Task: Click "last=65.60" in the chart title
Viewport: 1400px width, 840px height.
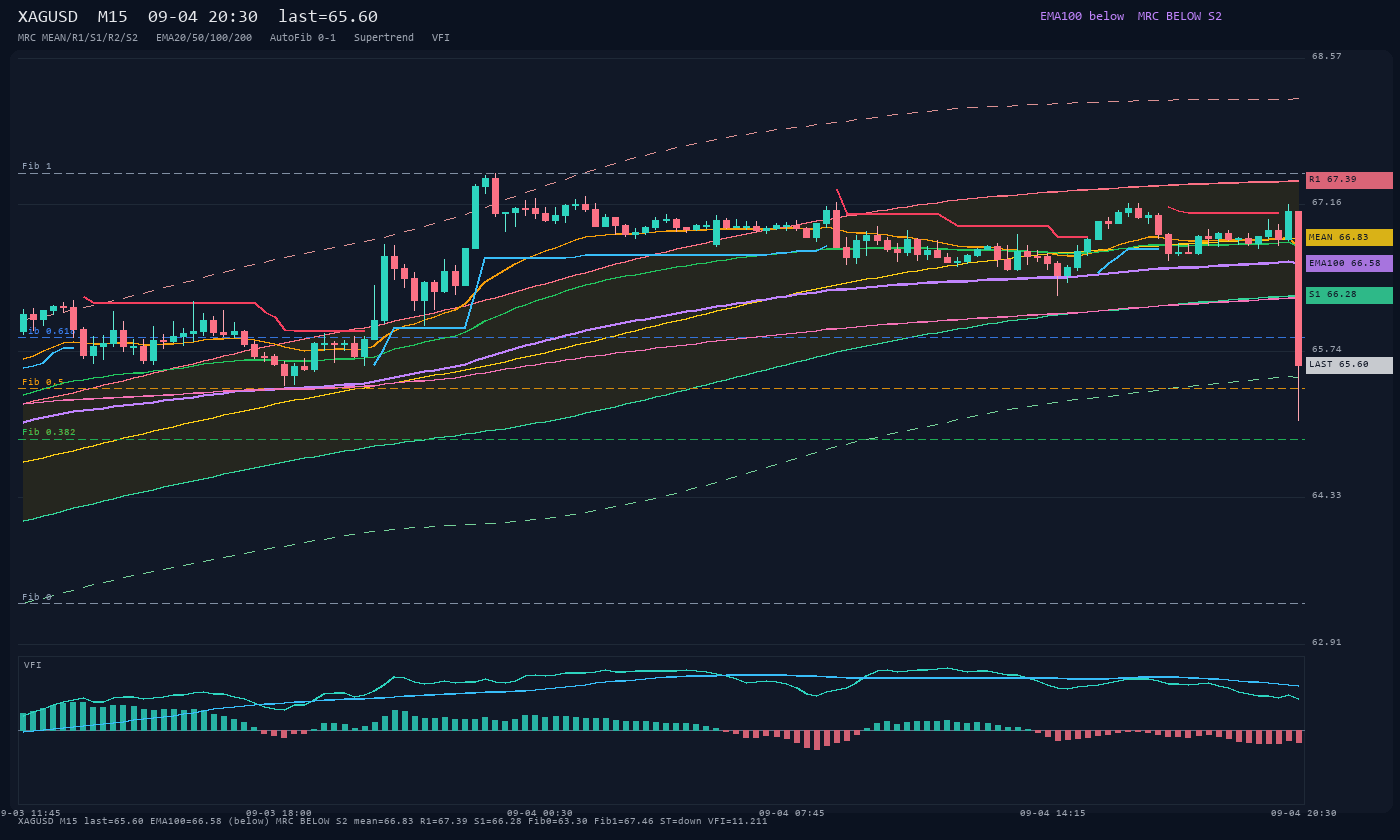Action: click(x=328, y=17)
